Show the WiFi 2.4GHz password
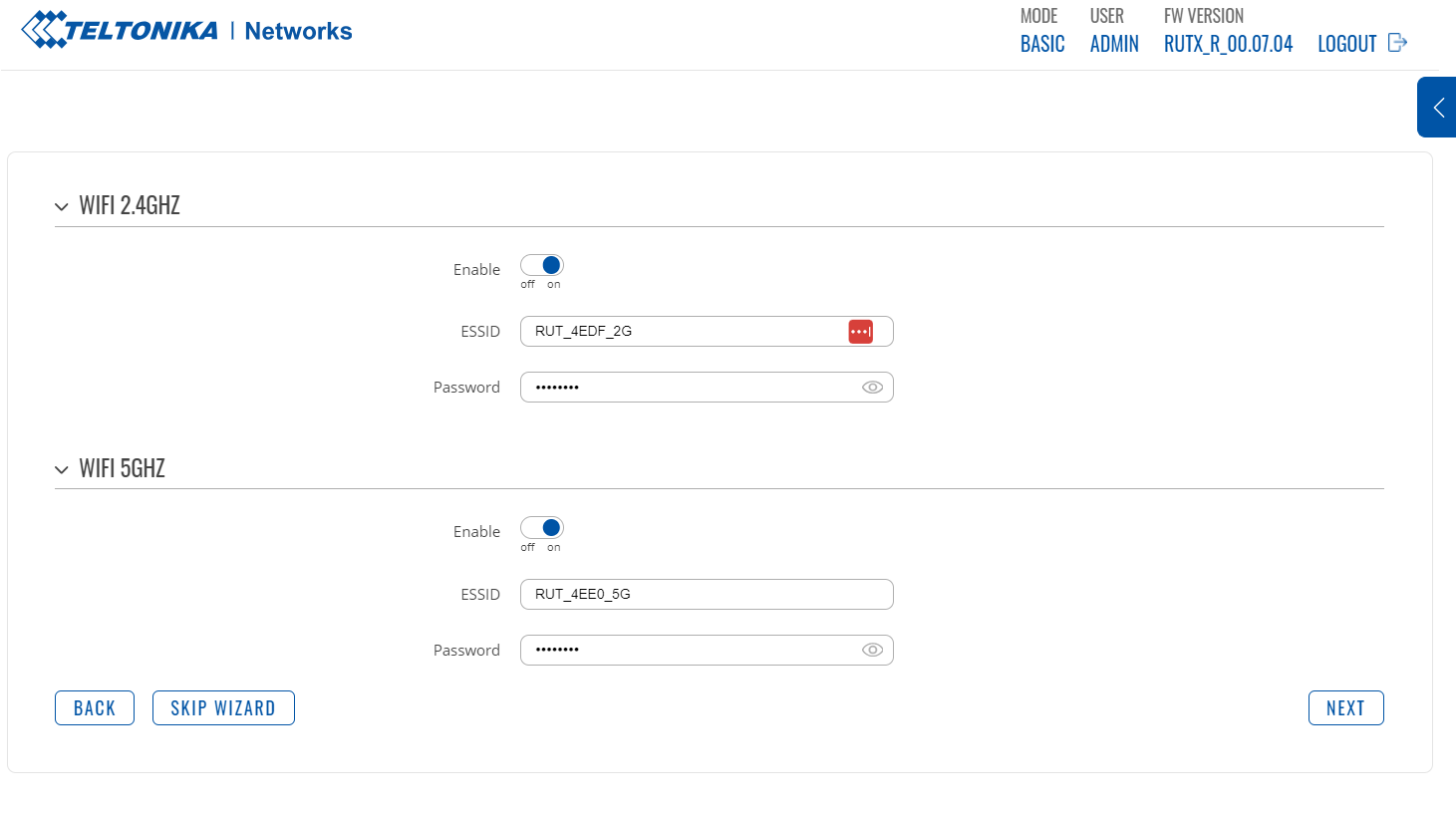The height and width of the screenshot is (815, 1456). tap(872, 388)
